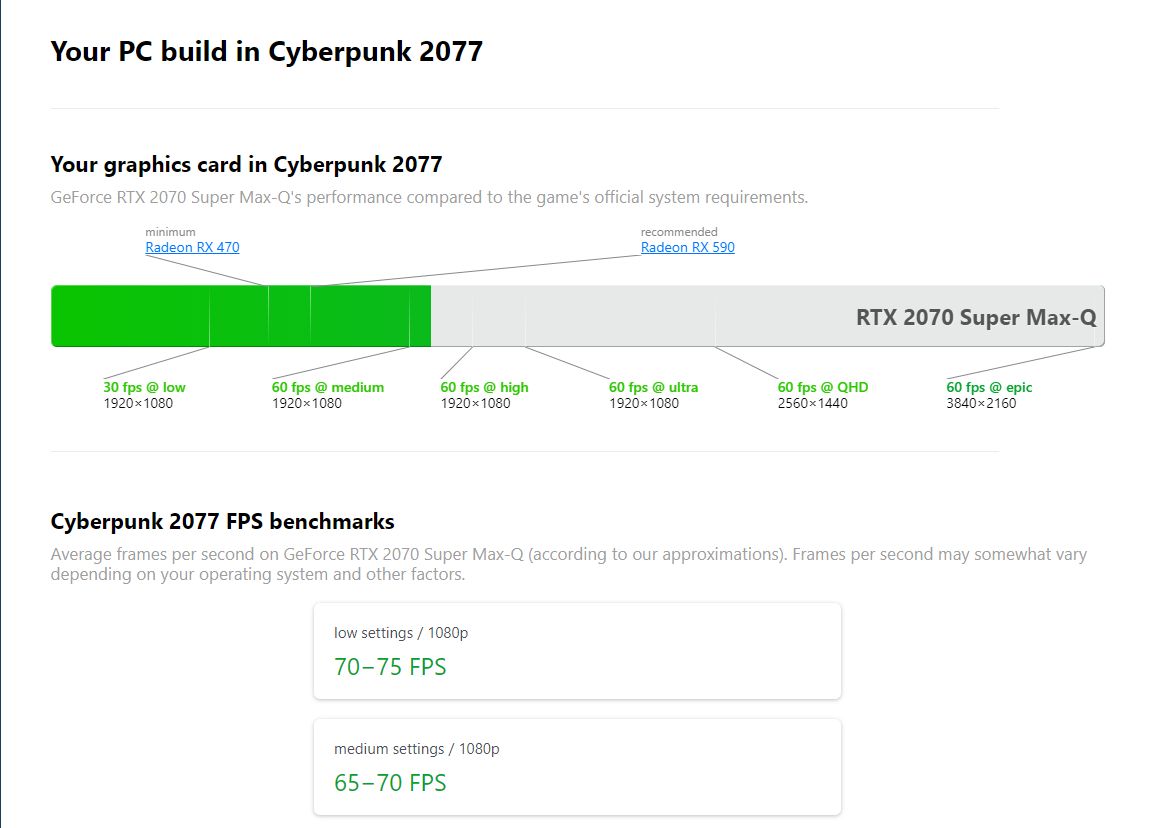Image resolution: width=1155 pixels, height=828 pixels.
Task: Select the '60 fps @ medium' marker label
Action: (x=328, y=387)
